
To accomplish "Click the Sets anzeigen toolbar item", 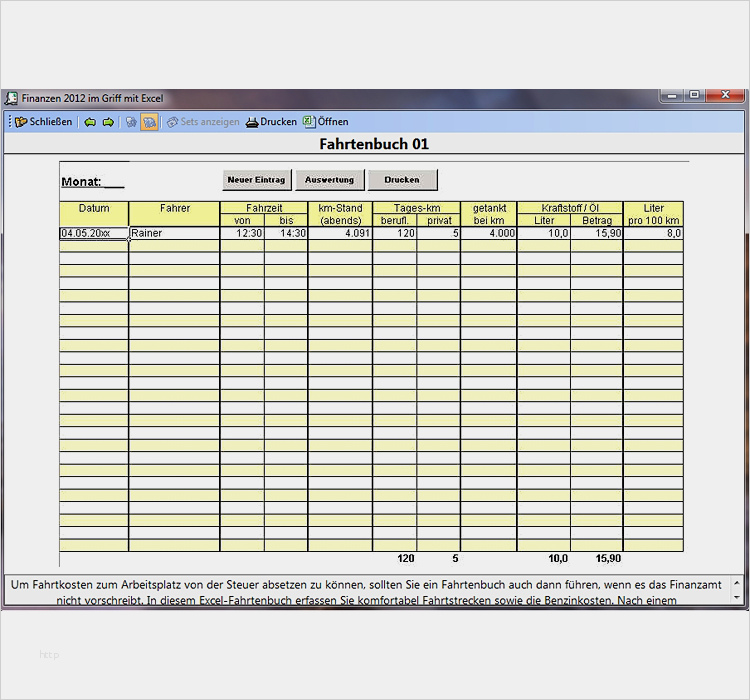I will point(203,122).
